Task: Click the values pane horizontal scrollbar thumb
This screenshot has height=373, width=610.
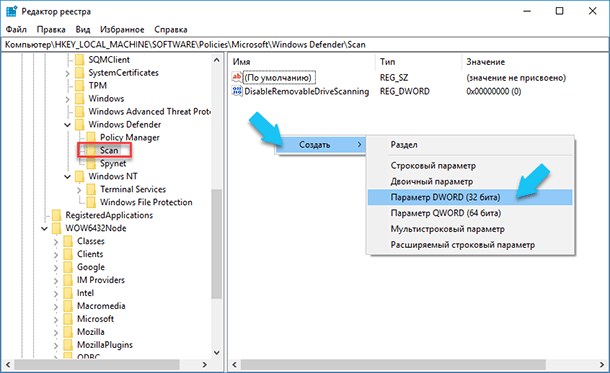Action: click(x=393, y=364)
